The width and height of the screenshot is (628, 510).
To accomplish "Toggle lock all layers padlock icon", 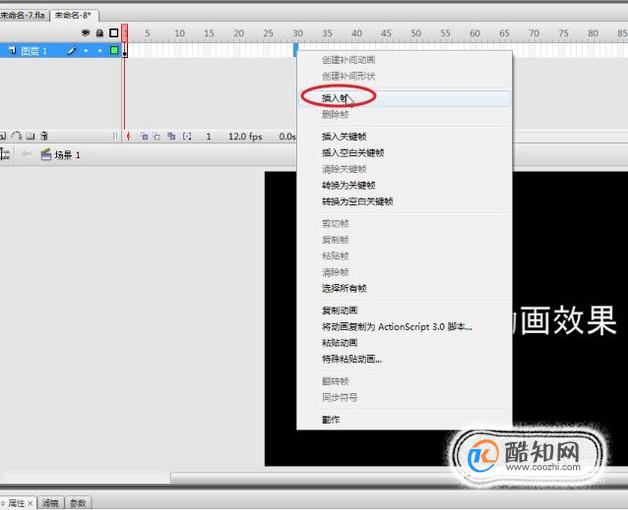I will pyautogui.click(x=100, y=33).
